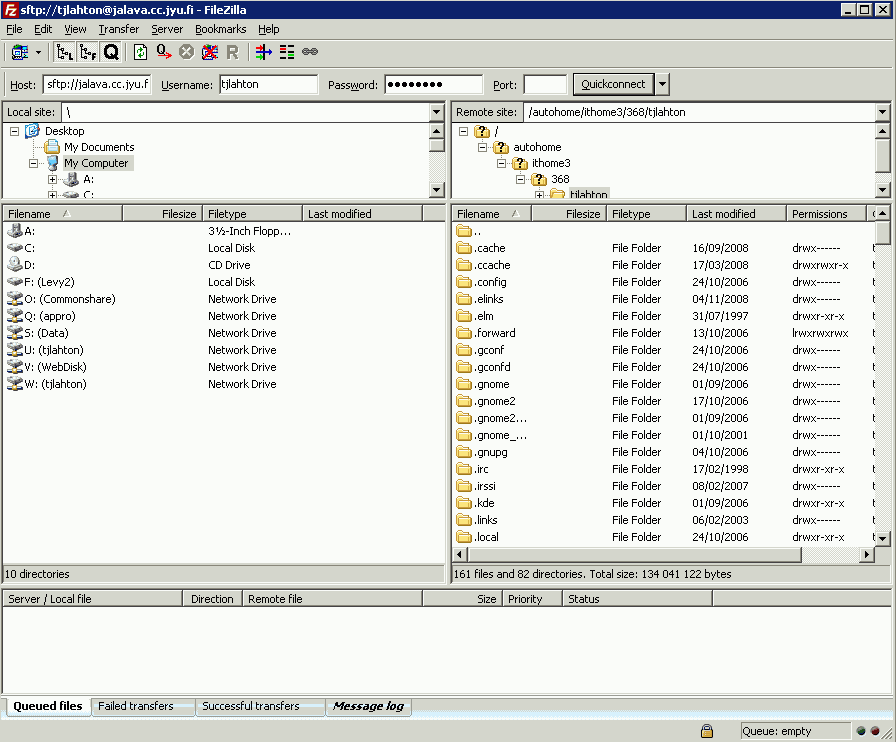Toggle synchronized browsing
The width and height of the screenshot is (896, 742).
(x=310, y=52)
